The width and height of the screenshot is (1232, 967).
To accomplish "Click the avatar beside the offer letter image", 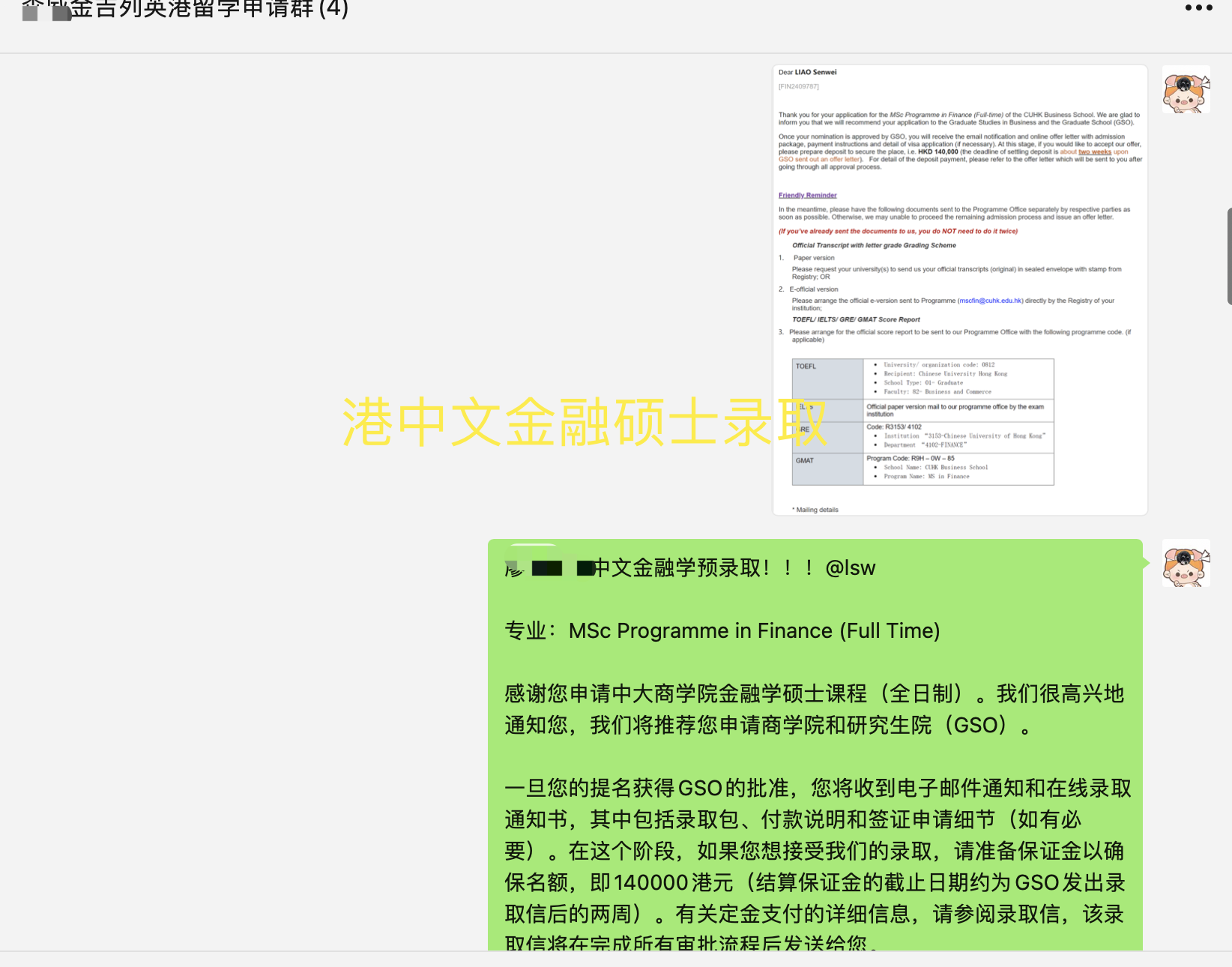I will click(x=1186, y=90).
